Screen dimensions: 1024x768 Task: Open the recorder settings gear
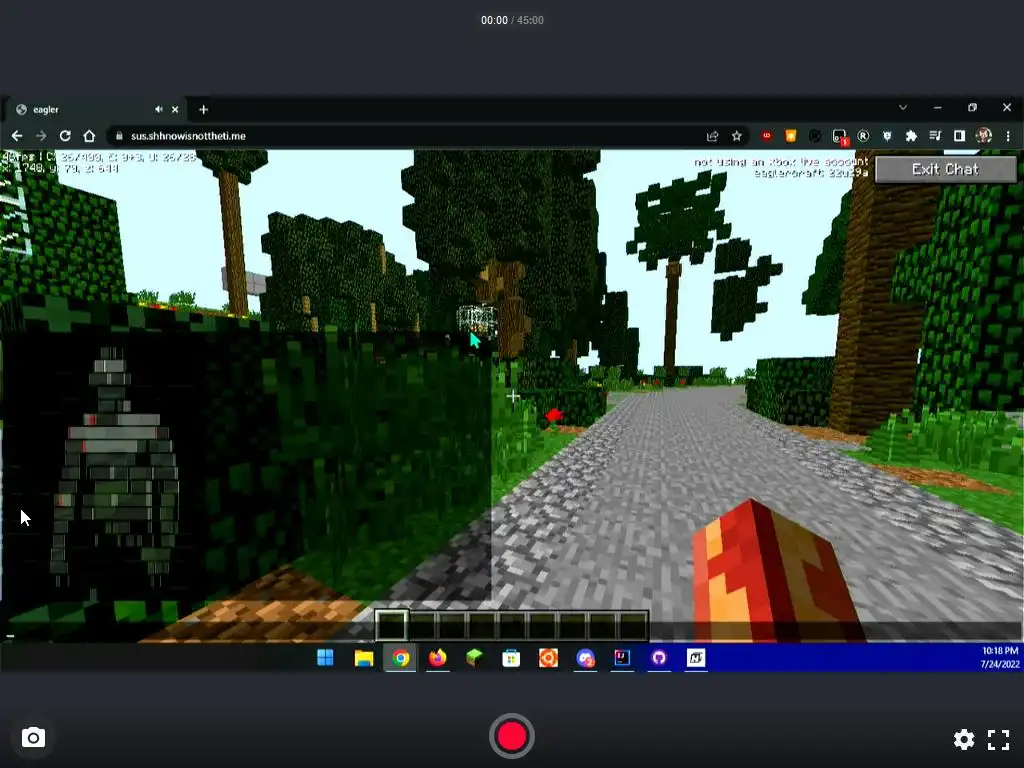(x=964, y=739)
